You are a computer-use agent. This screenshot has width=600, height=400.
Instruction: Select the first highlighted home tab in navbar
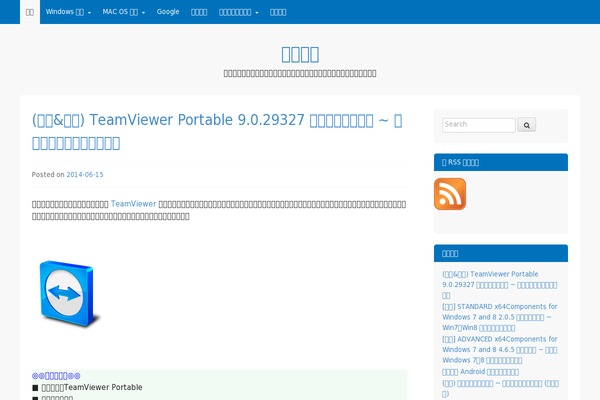click(30, 12)
